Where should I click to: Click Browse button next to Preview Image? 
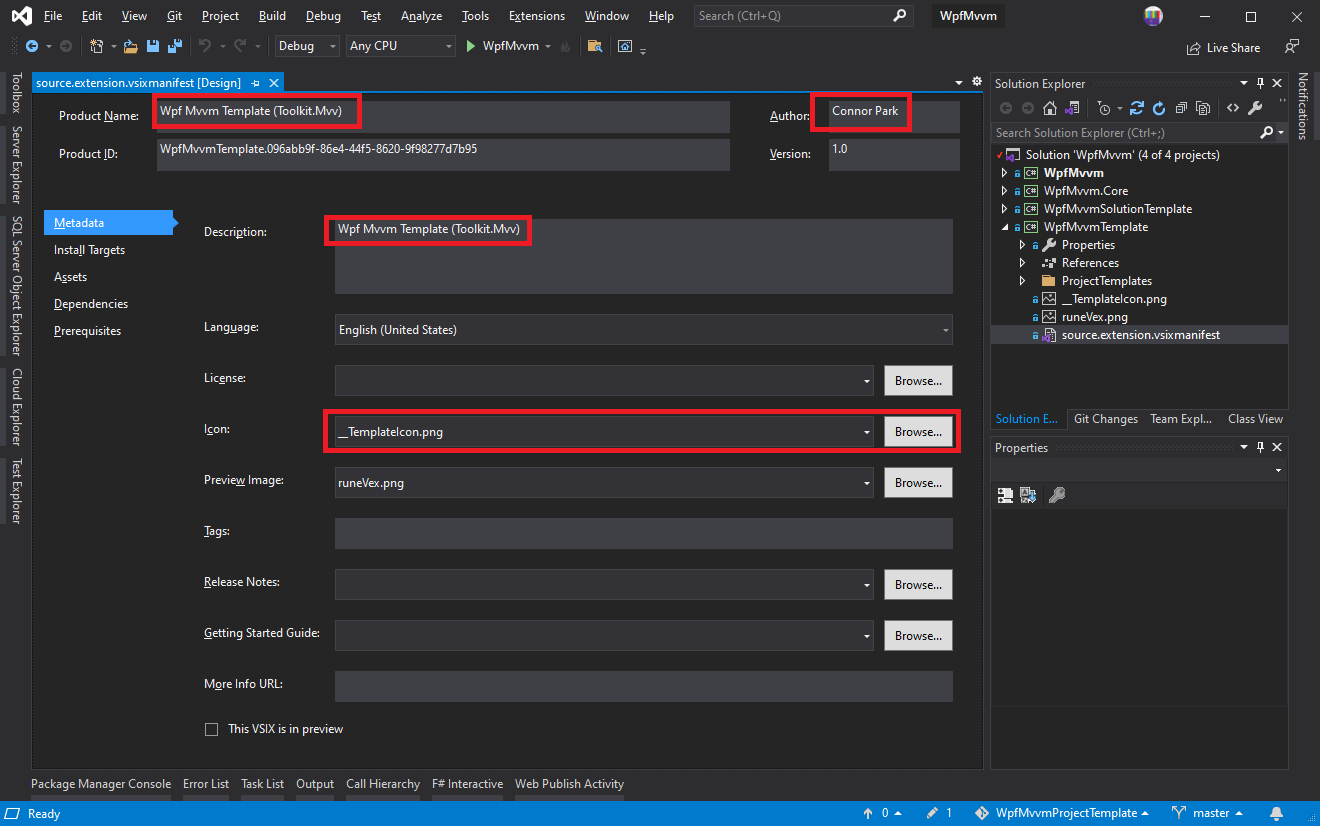(918, 483)
